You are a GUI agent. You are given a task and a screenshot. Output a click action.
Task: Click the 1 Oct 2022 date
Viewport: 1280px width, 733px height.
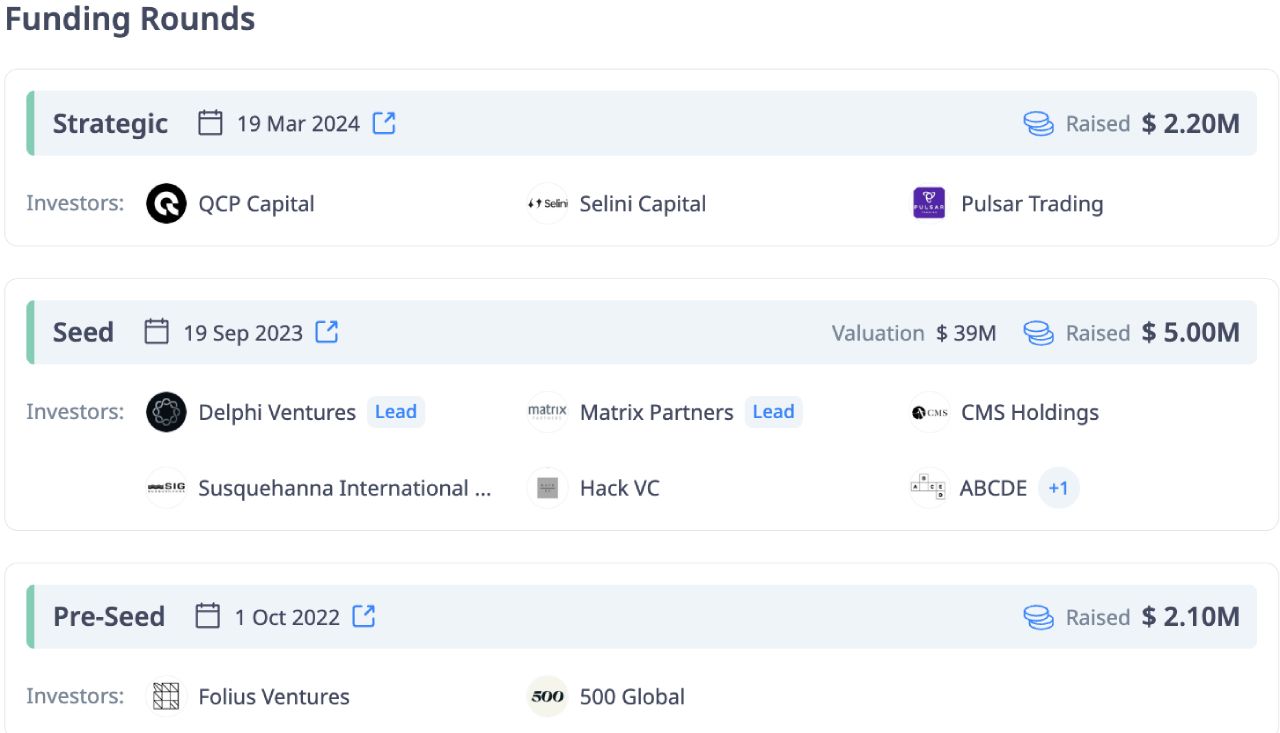287,617
